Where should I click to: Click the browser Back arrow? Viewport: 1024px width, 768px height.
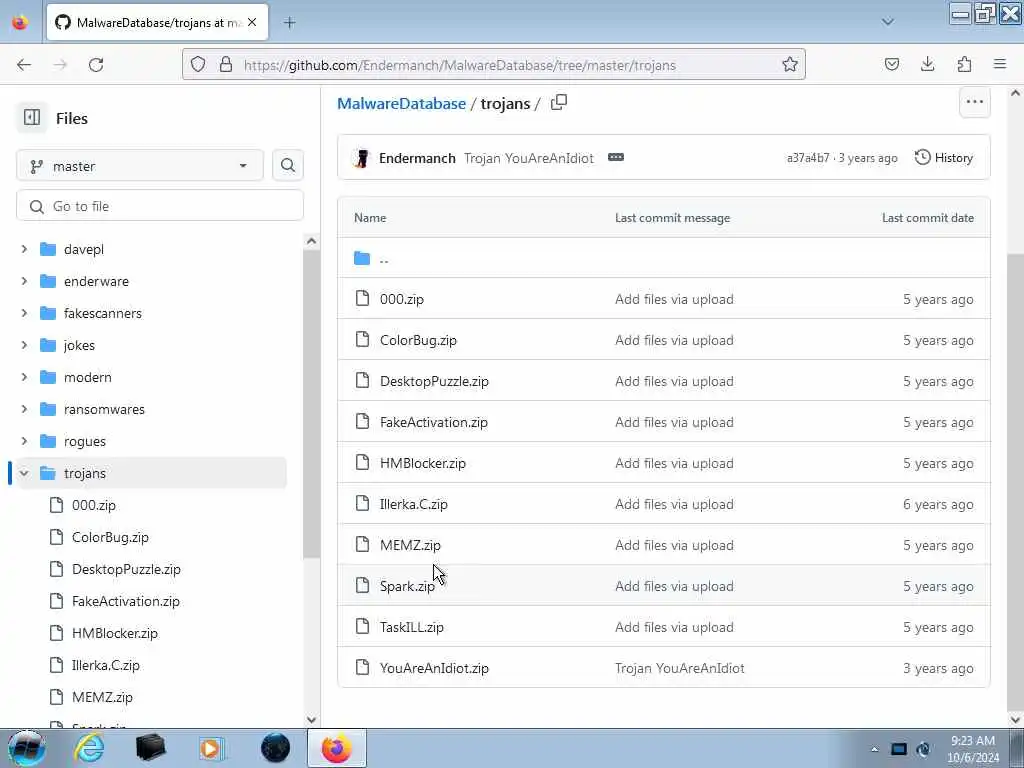coord(24,65)
